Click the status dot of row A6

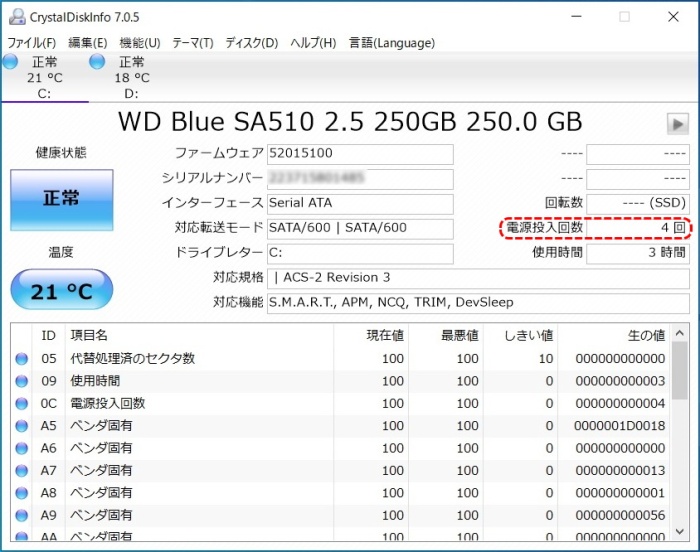21,448
